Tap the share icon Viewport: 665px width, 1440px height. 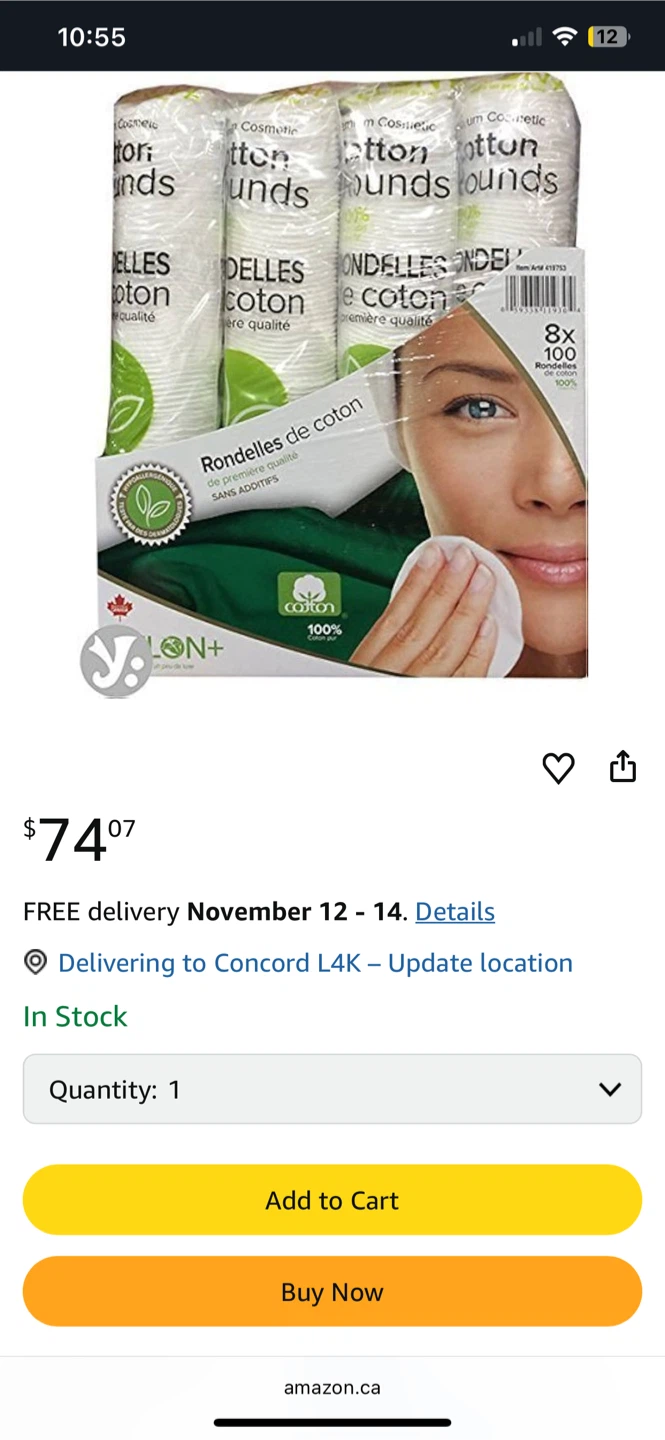coord(623,766)
